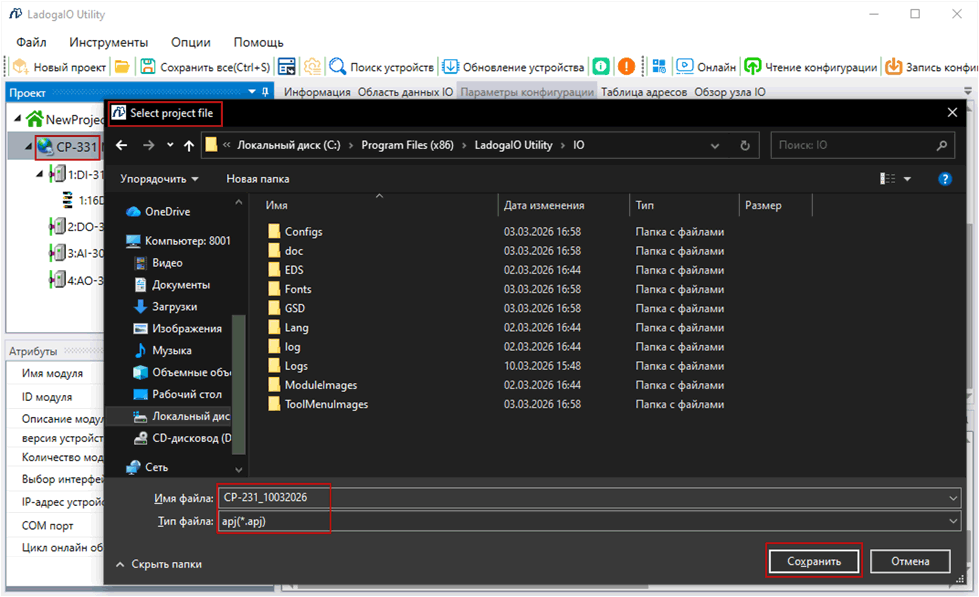Click the orange exclamation warning icon
979x597 pixels.
(626, 66)
